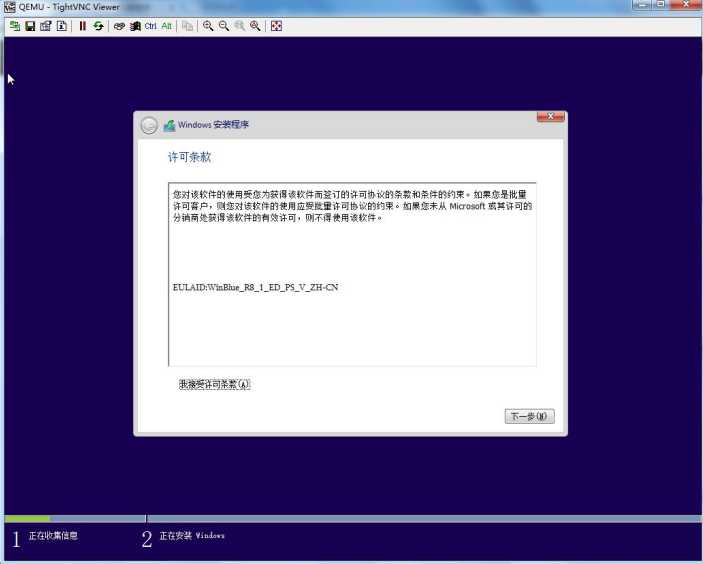Click the file transfer toolbar icon

(x=187, y=26)
